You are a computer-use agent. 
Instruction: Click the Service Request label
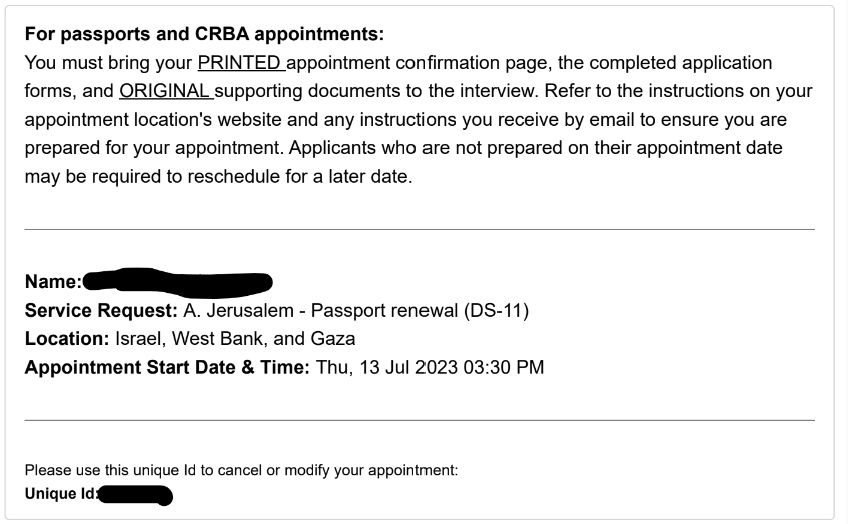point(101,311)
